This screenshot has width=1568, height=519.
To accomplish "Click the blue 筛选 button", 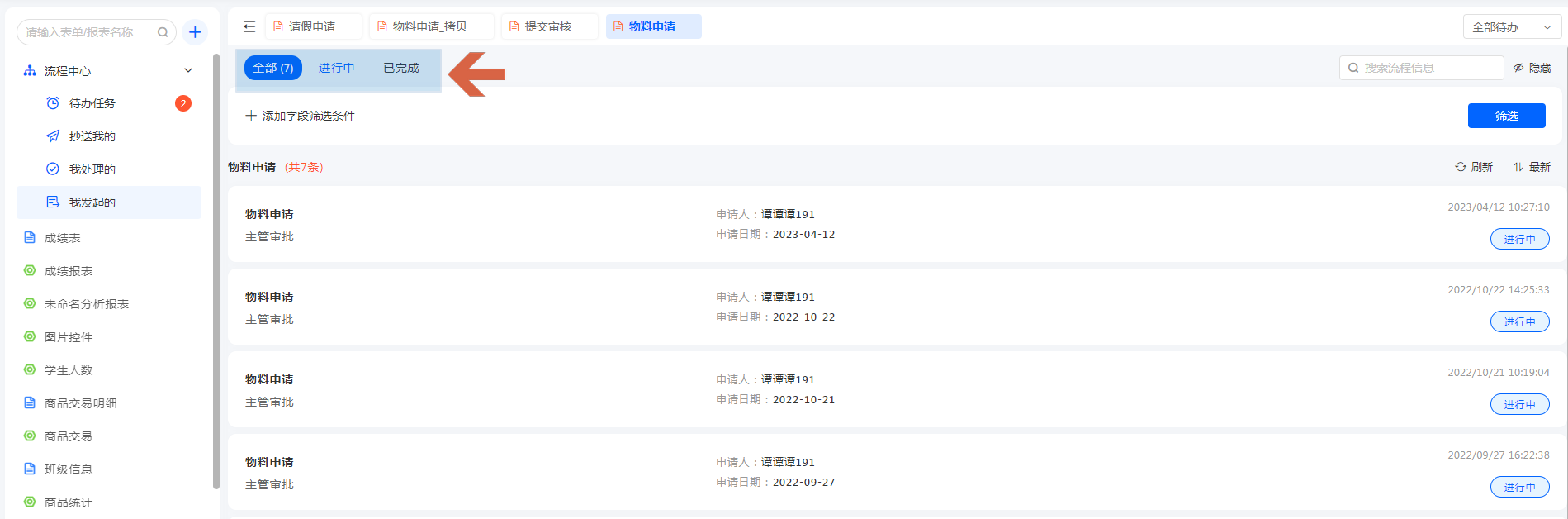I will coord(1506,116).
